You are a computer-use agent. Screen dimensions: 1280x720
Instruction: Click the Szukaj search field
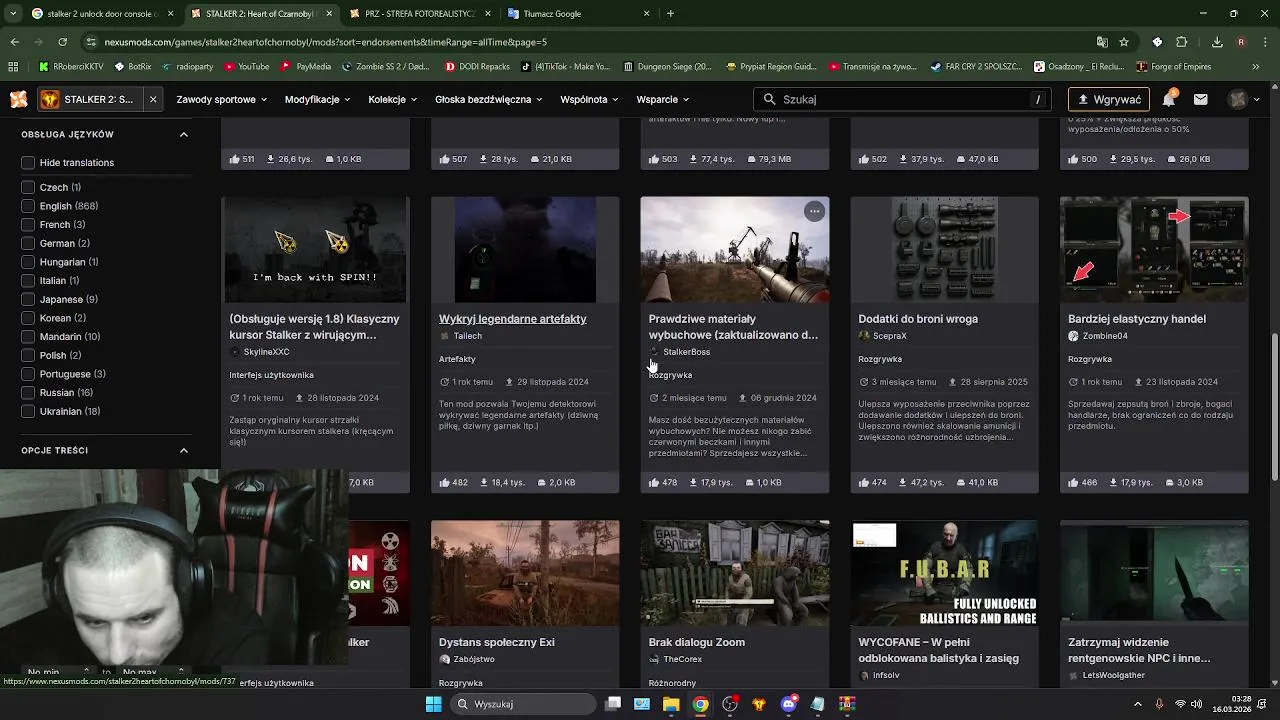902,99
